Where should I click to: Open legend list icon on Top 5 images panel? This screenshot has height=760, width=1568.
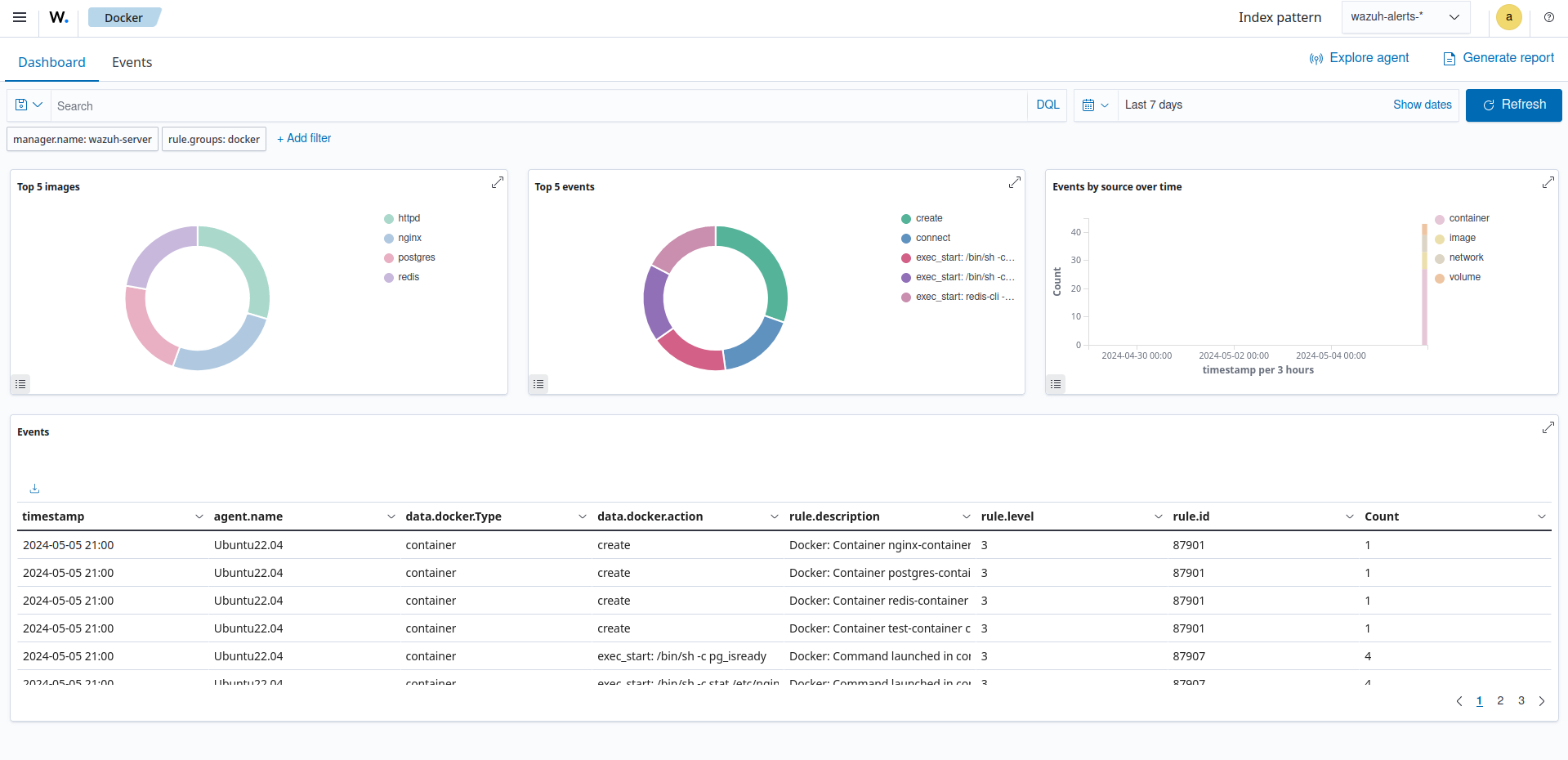20,384
